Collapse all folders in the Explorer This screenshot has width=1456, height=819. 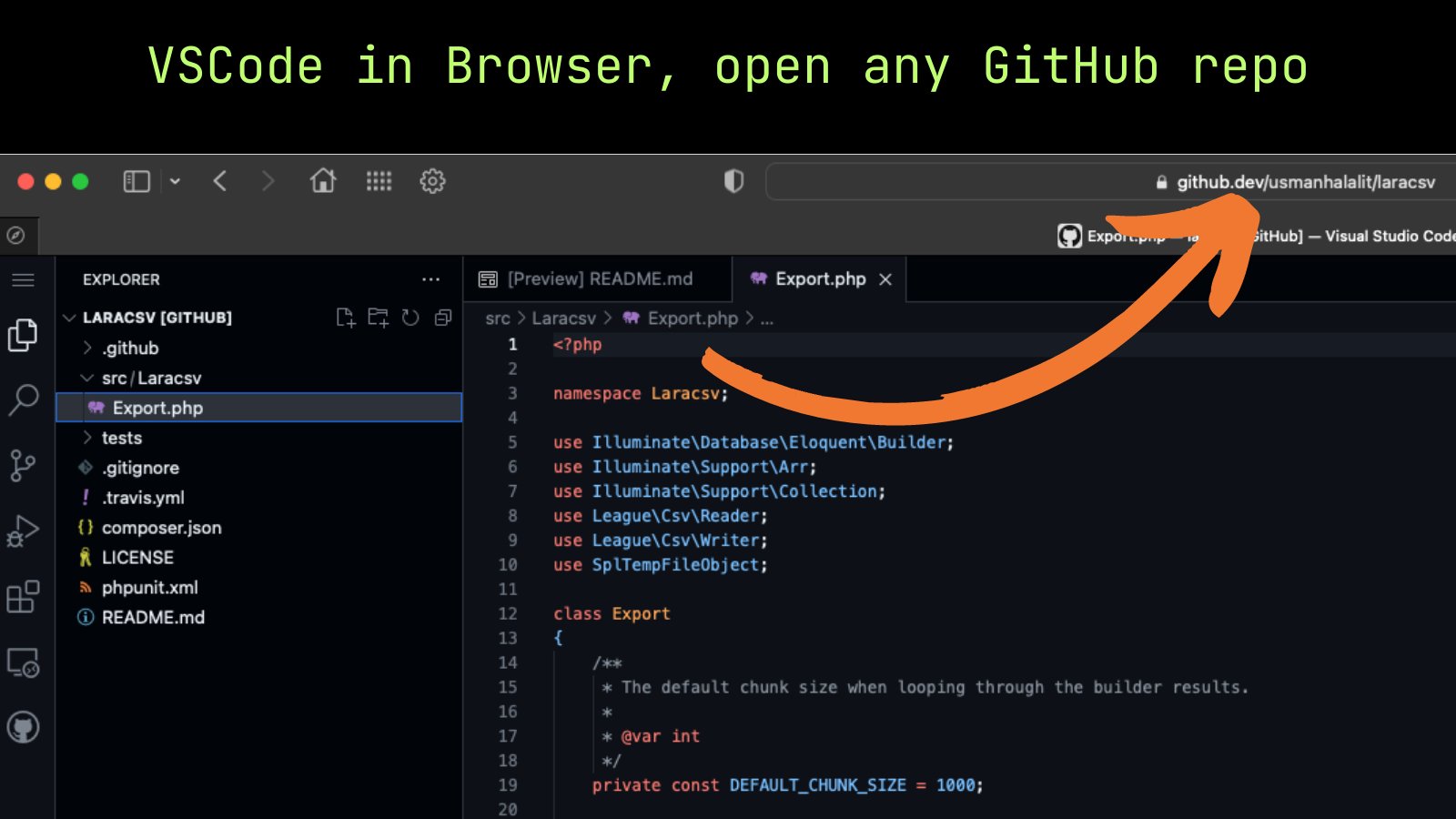pos(442,318)
